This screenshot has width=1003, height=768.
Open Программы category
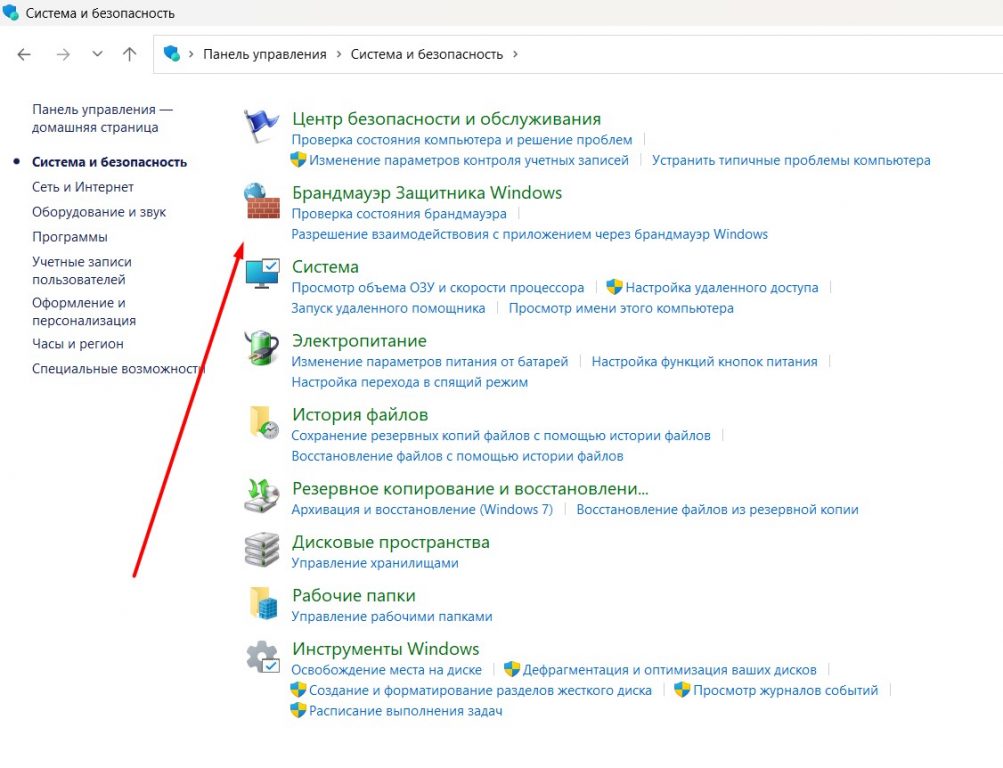(x=70, y=237)
